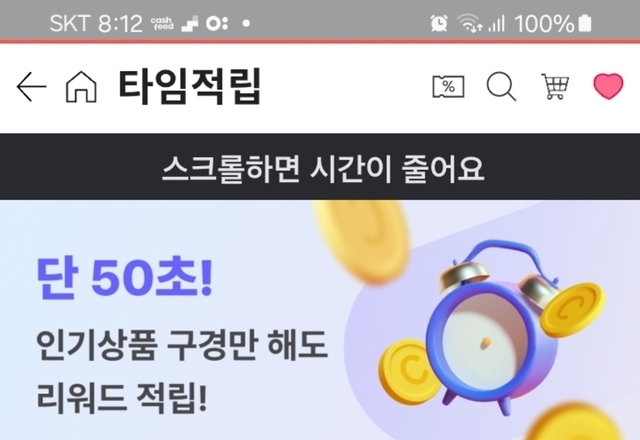The width and height of the screenshot is (640, 440).
Task: Open the percent coupon ticket icon
Action: click(x=448, y=87)
